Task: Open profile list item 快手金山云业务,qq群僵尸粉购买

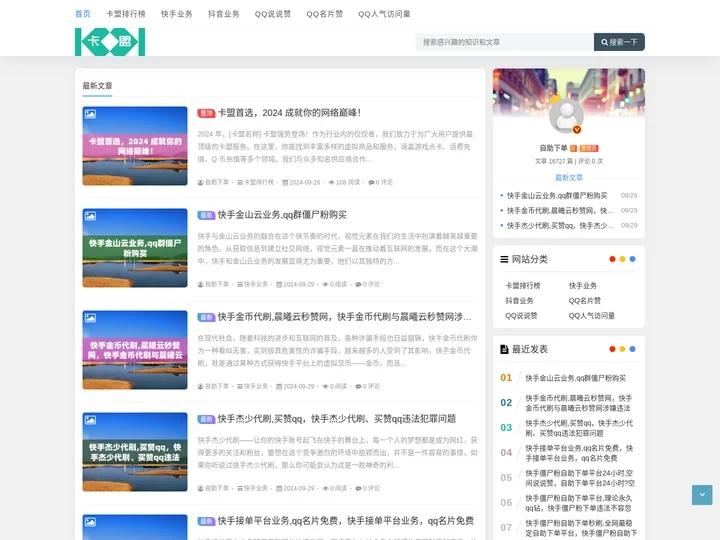Action: (557, 196)
